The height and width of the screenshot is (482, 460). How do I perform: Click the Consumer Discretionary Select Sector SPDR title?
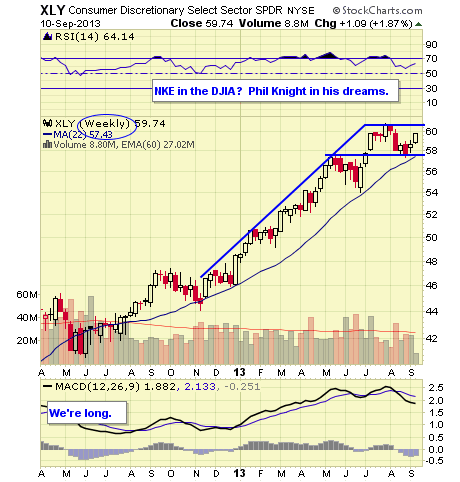click(x=176, y=10)
